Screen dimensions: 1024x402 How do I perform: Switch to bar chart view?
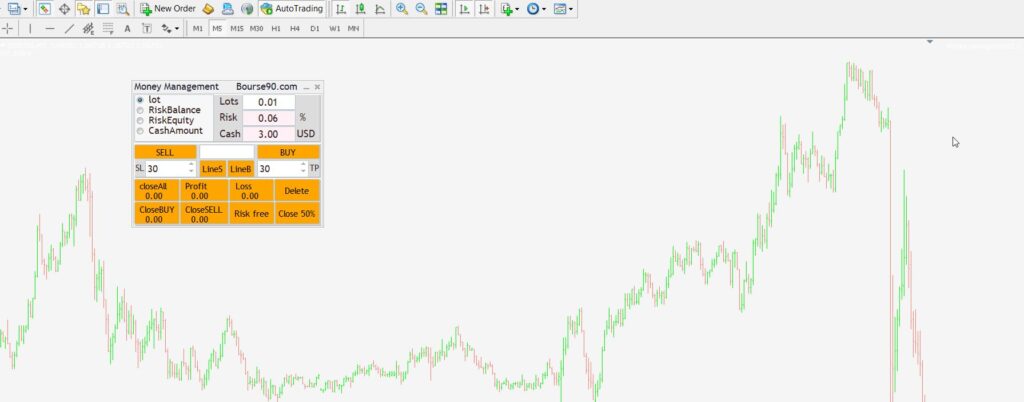point(341,9)
